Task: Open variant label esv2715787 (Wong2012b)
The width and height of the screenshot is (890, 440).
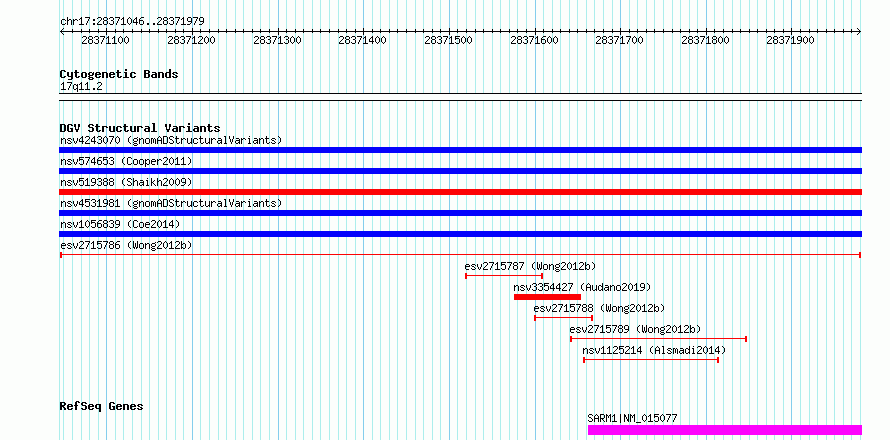Action: pyautogui.click(x=530, y=266)
